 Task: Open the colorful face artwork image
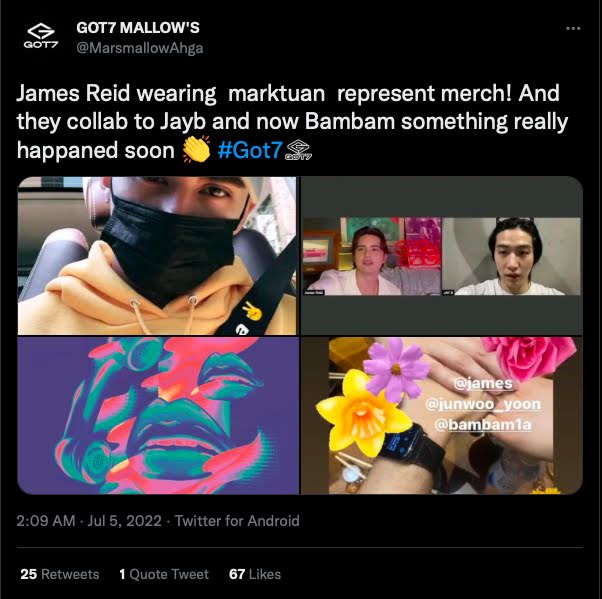(x=158, y=415)
